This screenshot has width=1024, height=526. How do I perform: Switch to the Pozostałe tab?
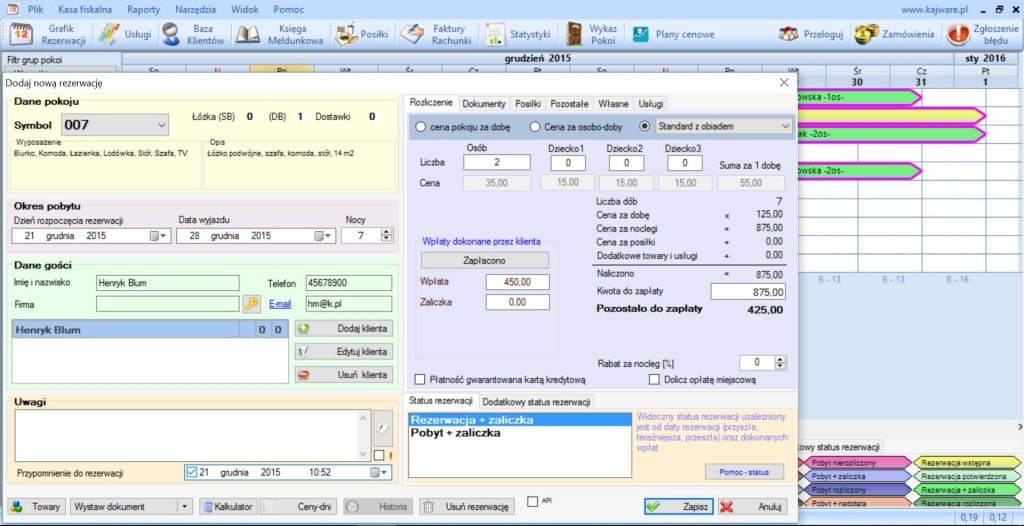click(x=569, y=103)
